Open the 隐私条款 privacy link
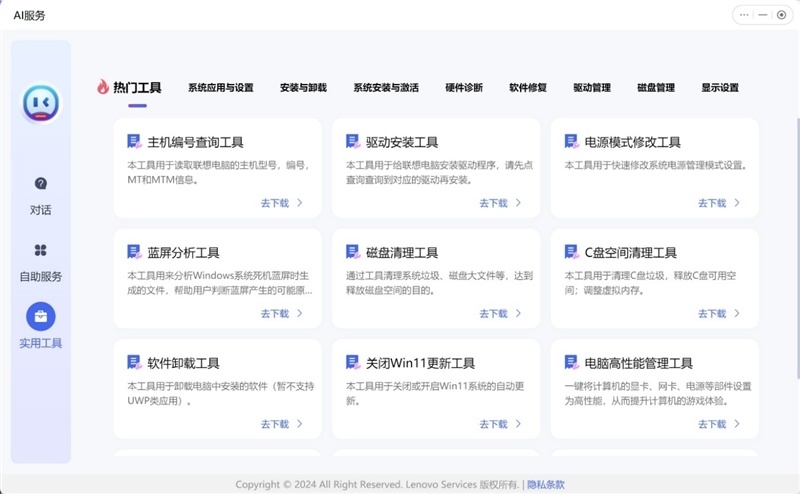Image resolution: width=800 pixels, height=494 pixels. pyautogui.click(x=546, y=485)
